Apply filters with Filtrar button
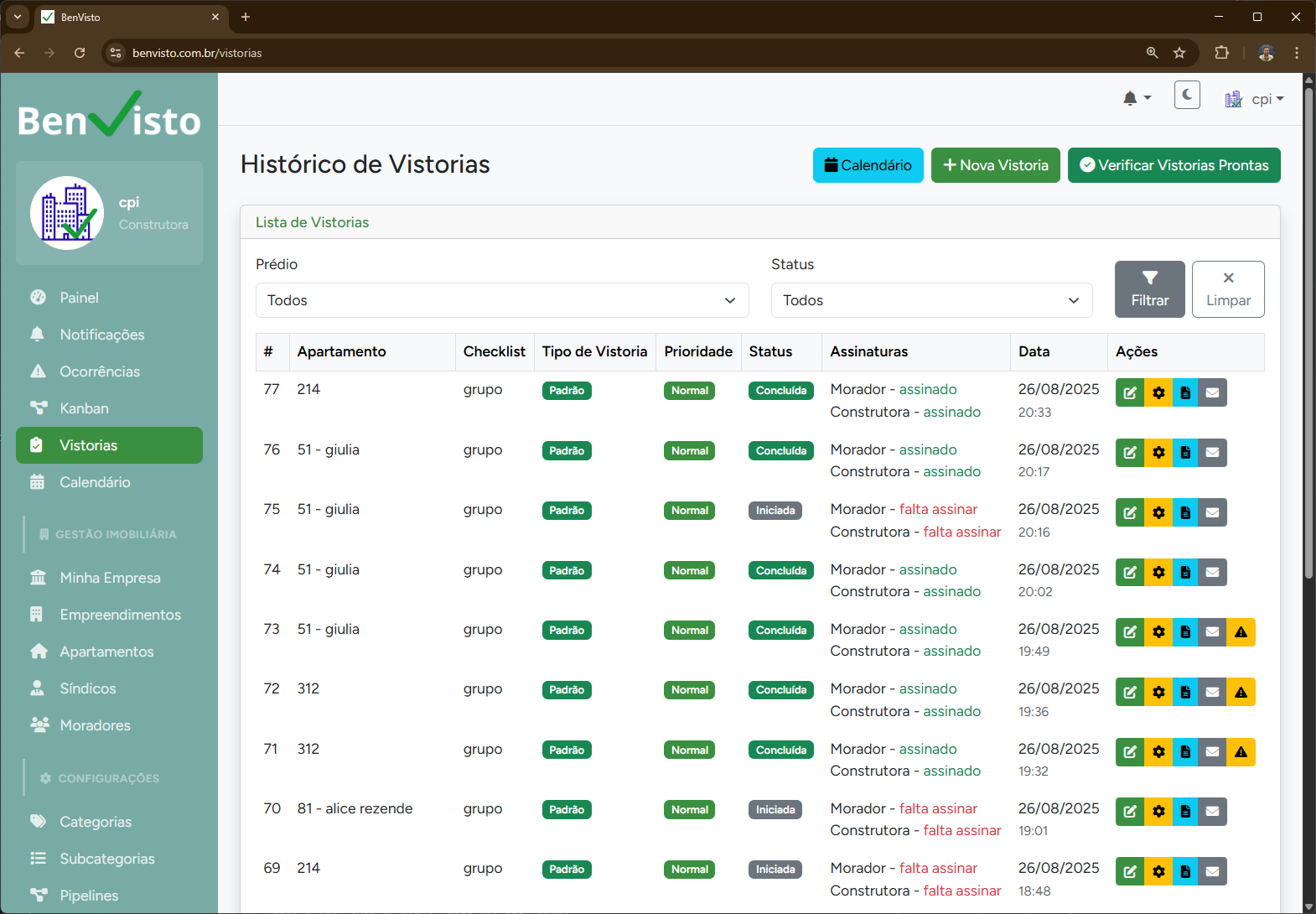 (1149, 289)
